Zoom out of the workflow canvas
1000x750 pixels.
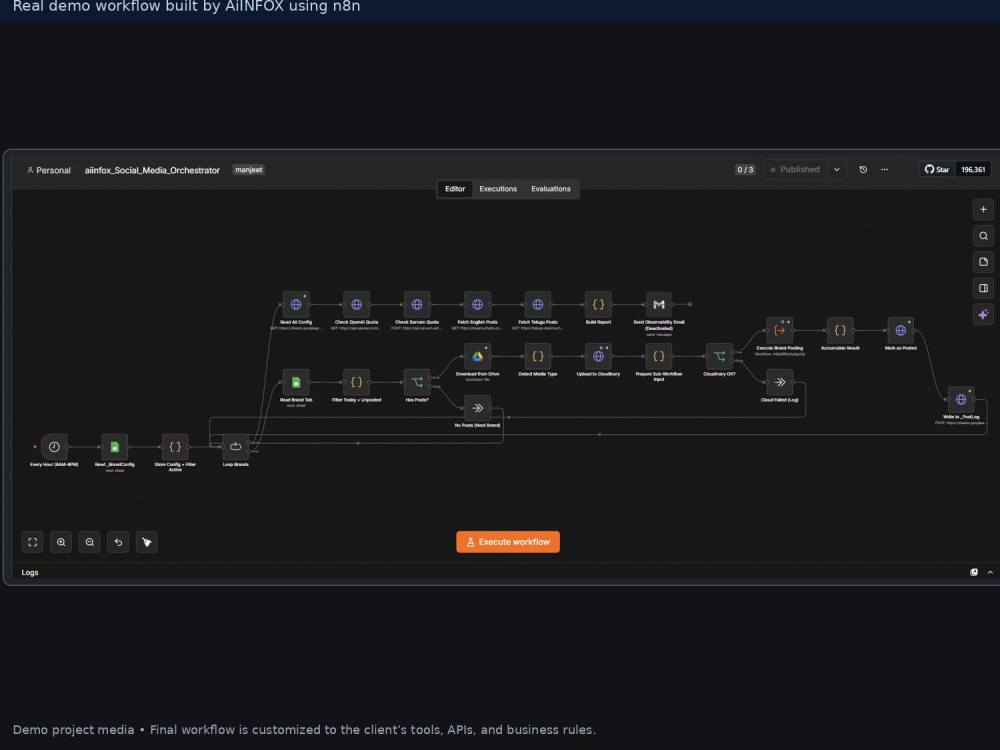pos(90,542)
